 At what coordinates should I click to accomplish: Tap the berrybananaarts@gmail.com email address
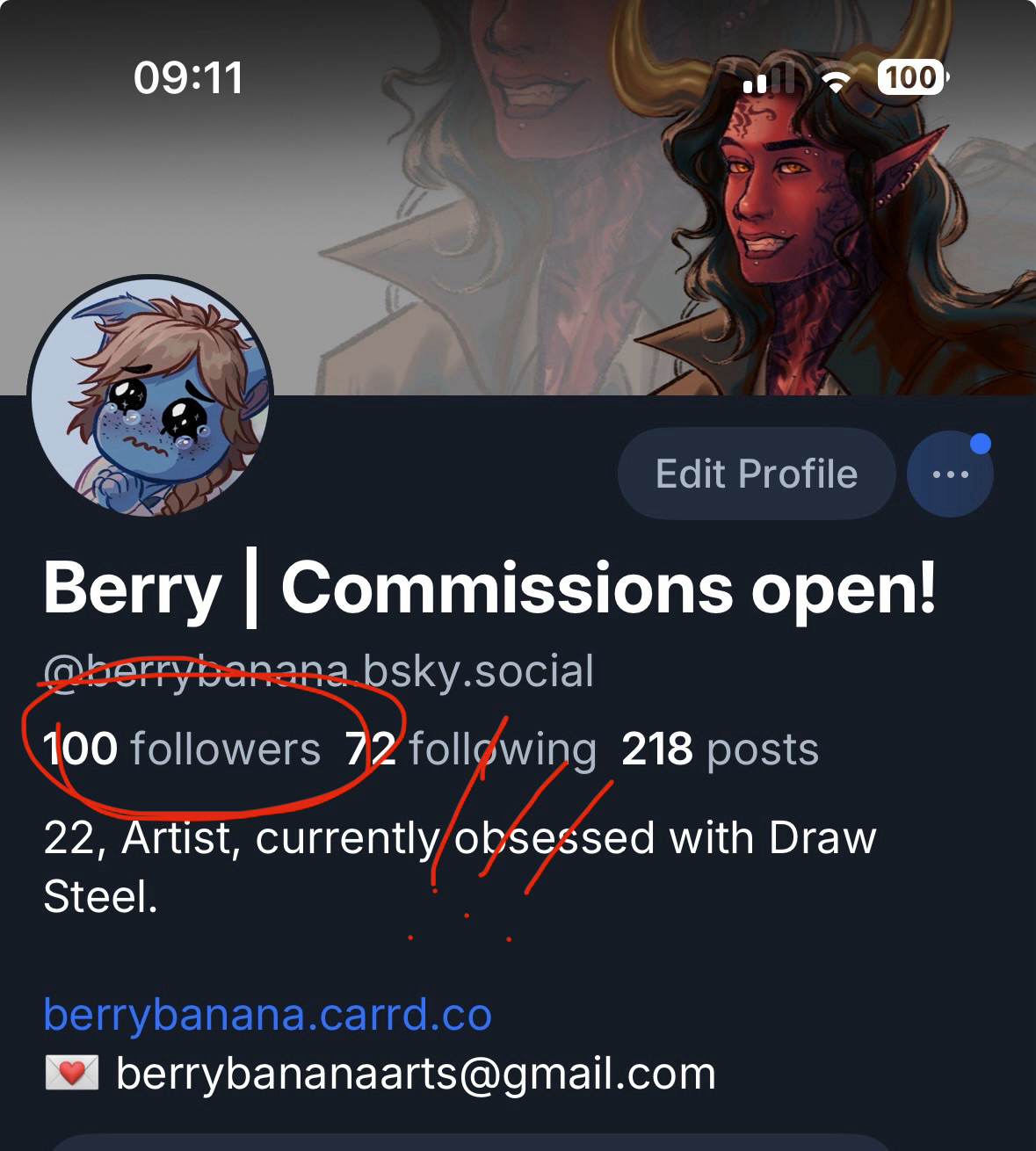point(416,1074)
